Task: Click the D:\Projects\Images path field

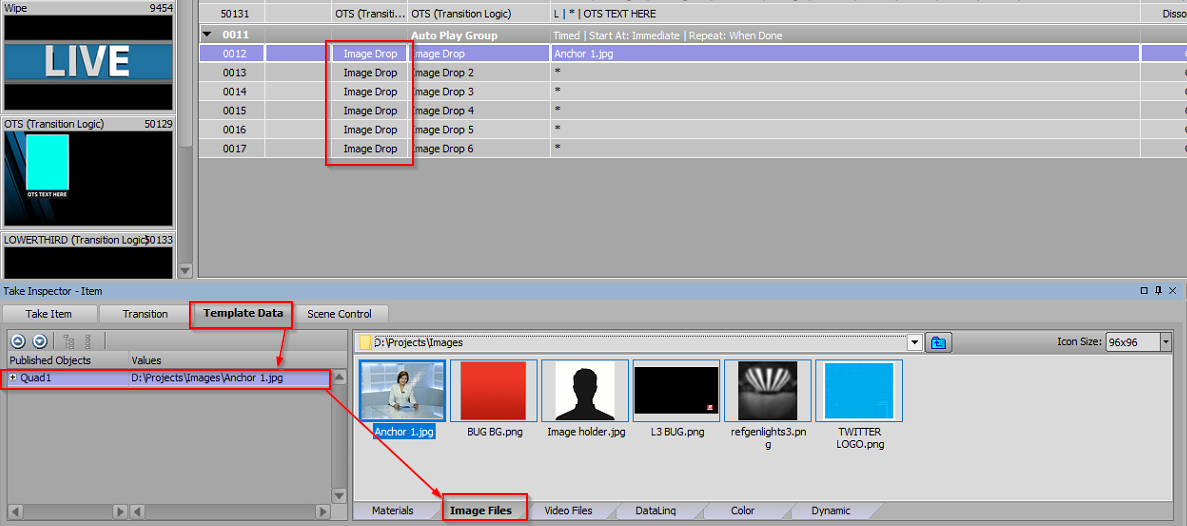Action: pos(639,343)
